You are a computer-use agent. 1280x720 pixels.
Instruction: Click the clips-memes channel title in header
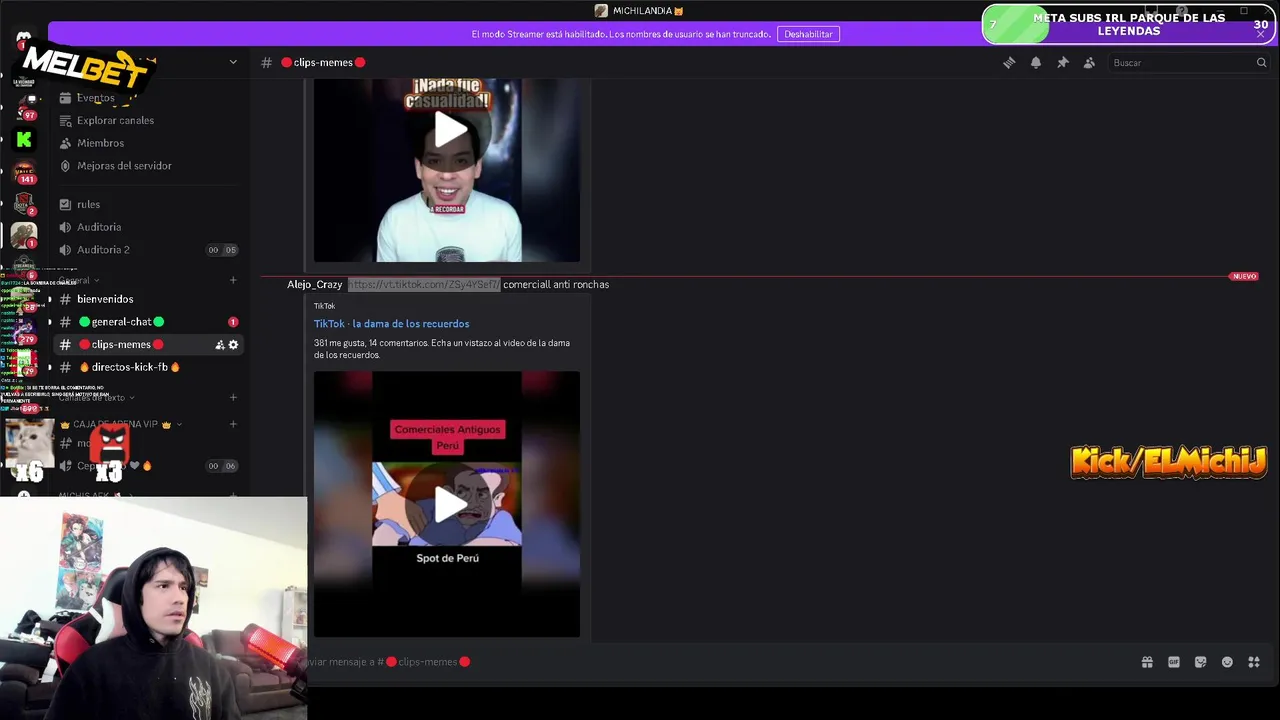(323, 62)
